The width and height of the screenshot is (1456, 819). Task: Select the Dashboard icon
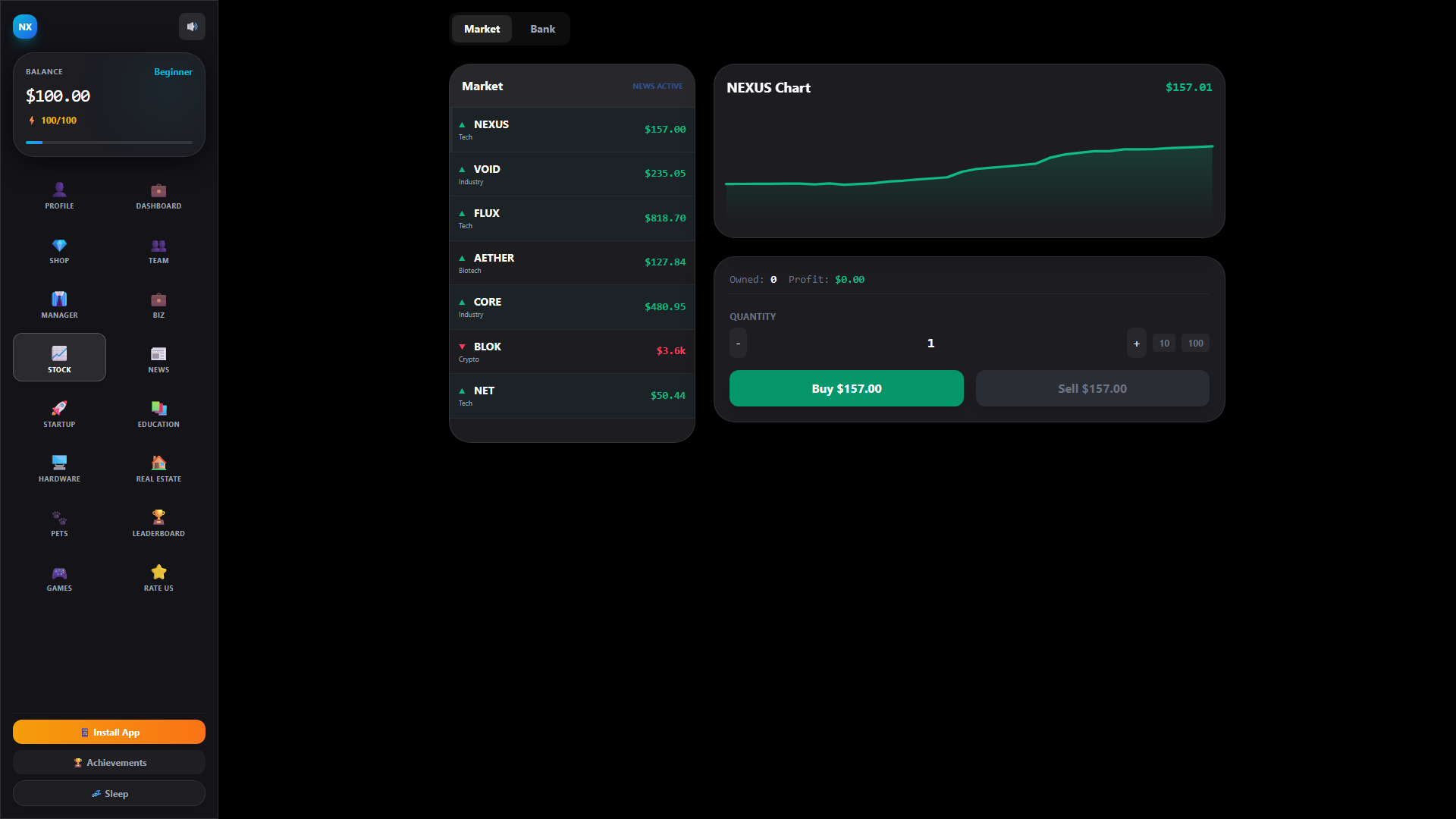pos(158,195)
